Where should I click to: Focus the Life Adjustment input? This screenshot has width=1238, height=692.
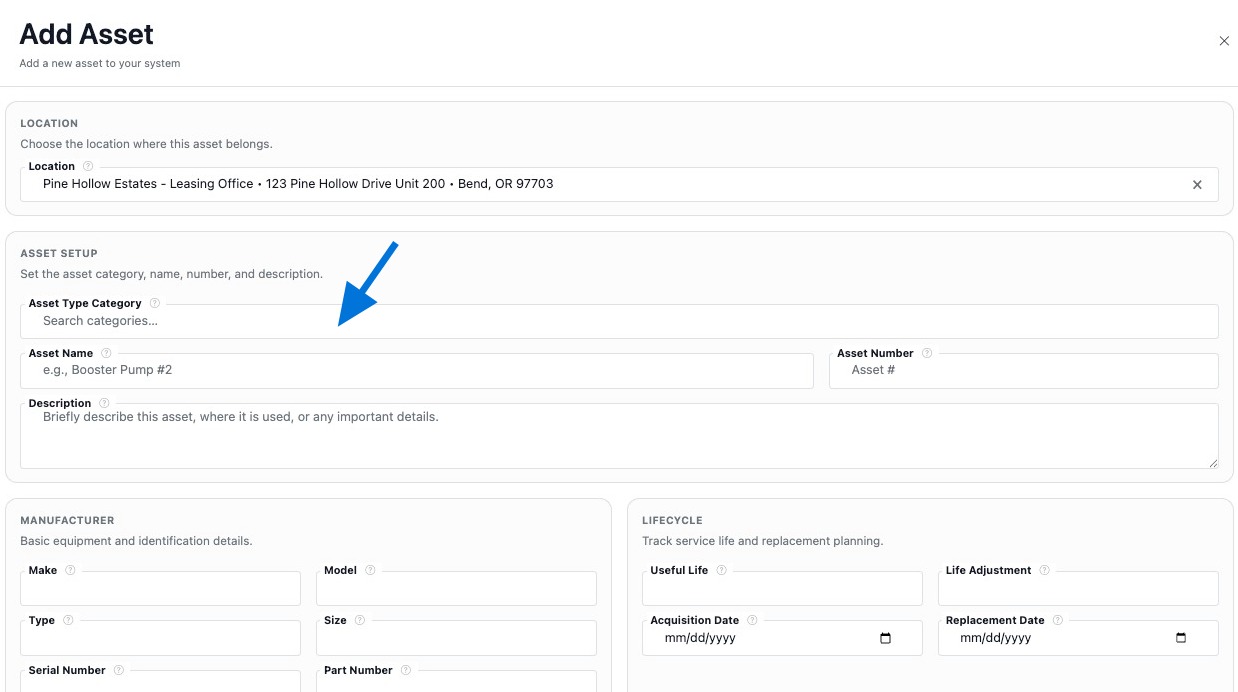1078,588
